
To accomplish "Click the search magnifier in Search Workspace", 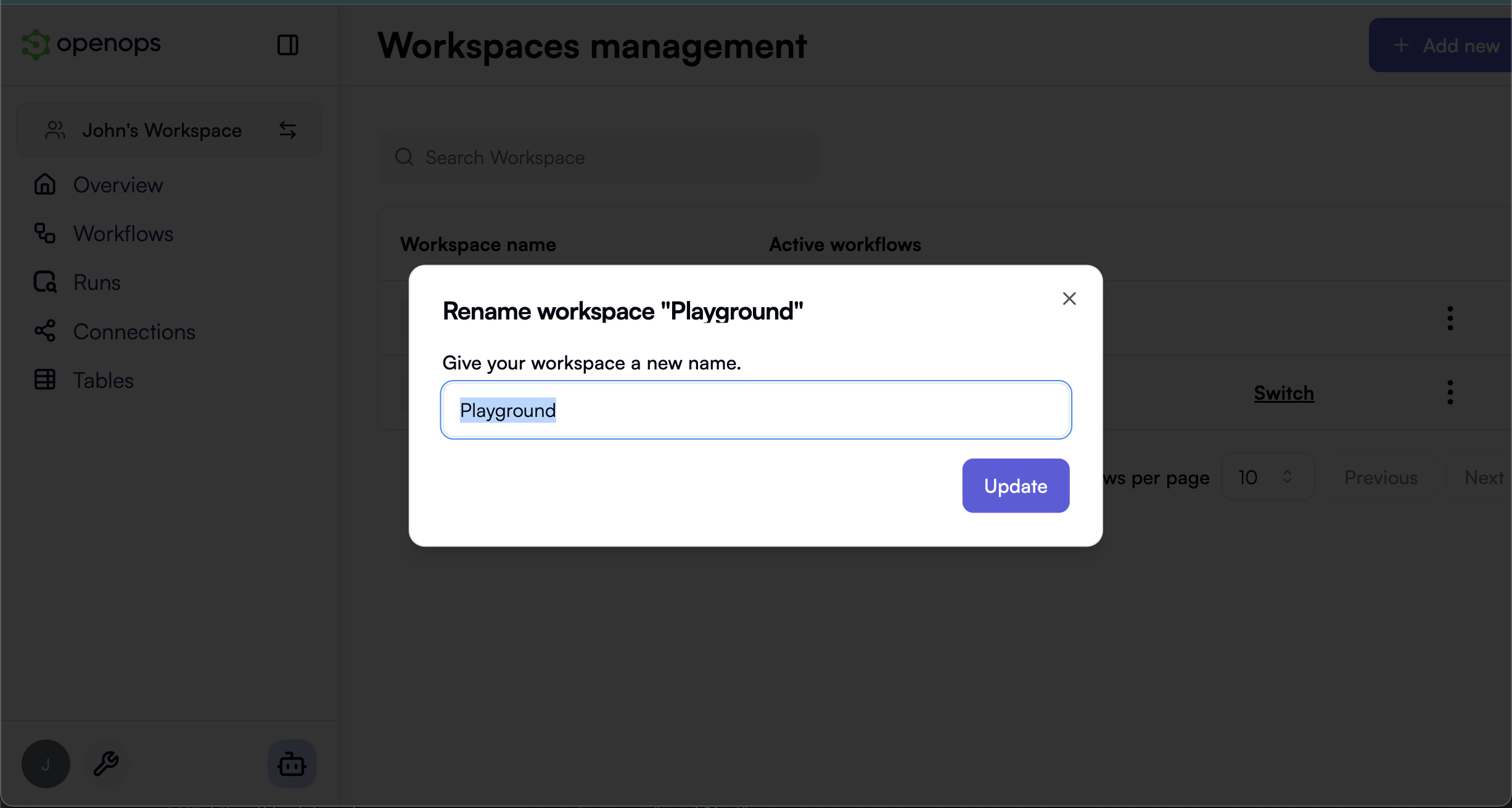I will point(404,157).
